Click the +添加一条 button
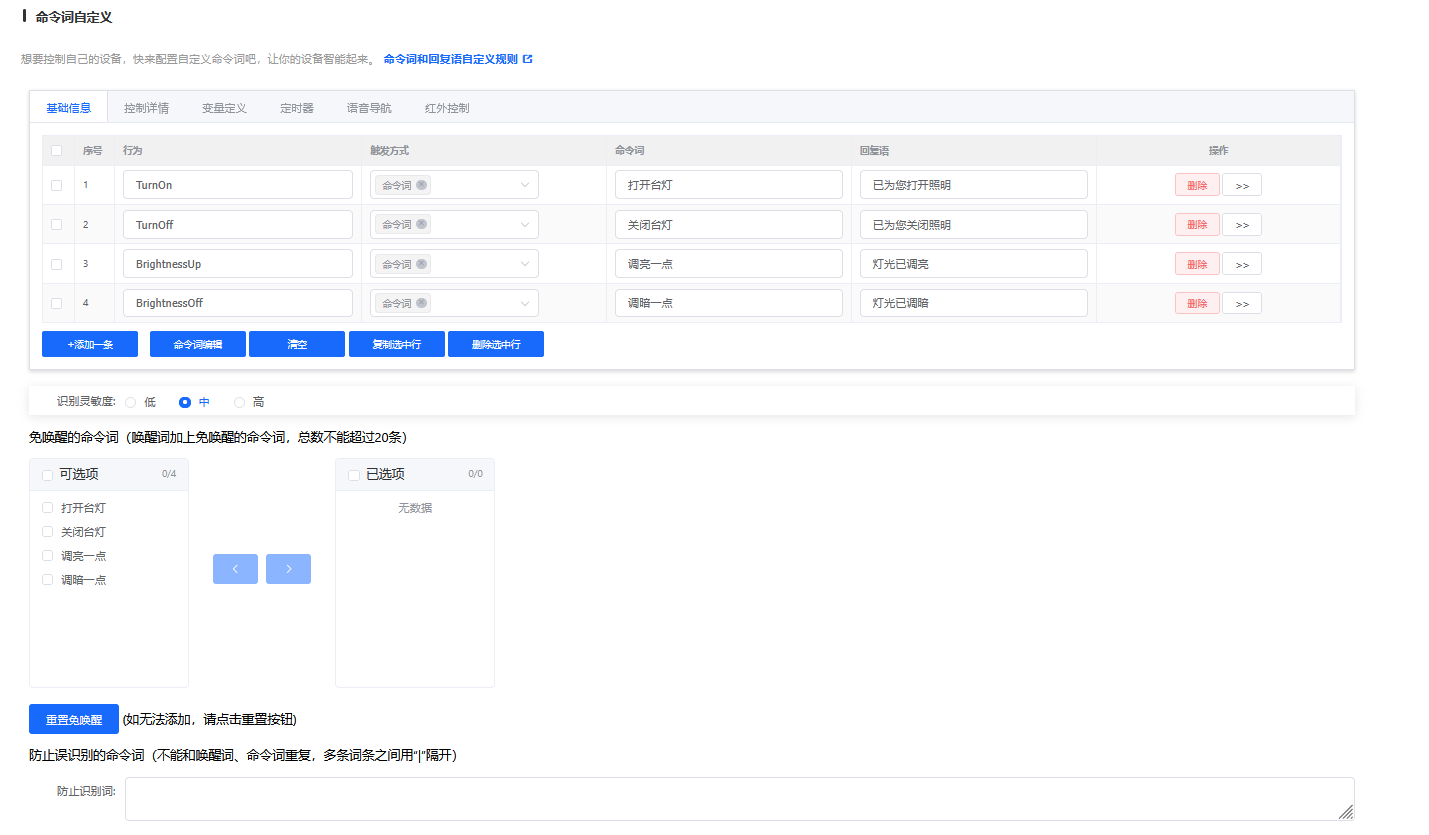Screen dimensions: 1429x835 click(90, 344)
